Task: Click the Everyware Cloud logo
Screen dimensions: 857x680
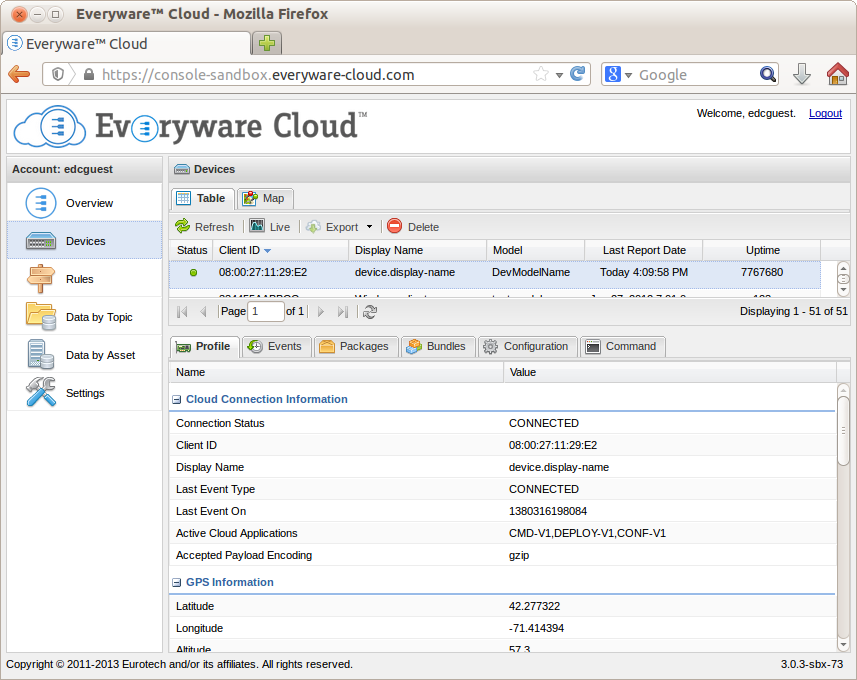Action: 190,127
